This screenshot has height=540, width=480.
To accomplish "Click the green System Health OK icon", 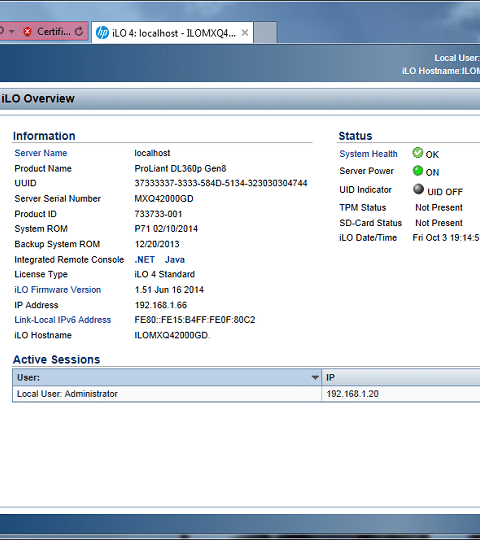I will 418,153.
